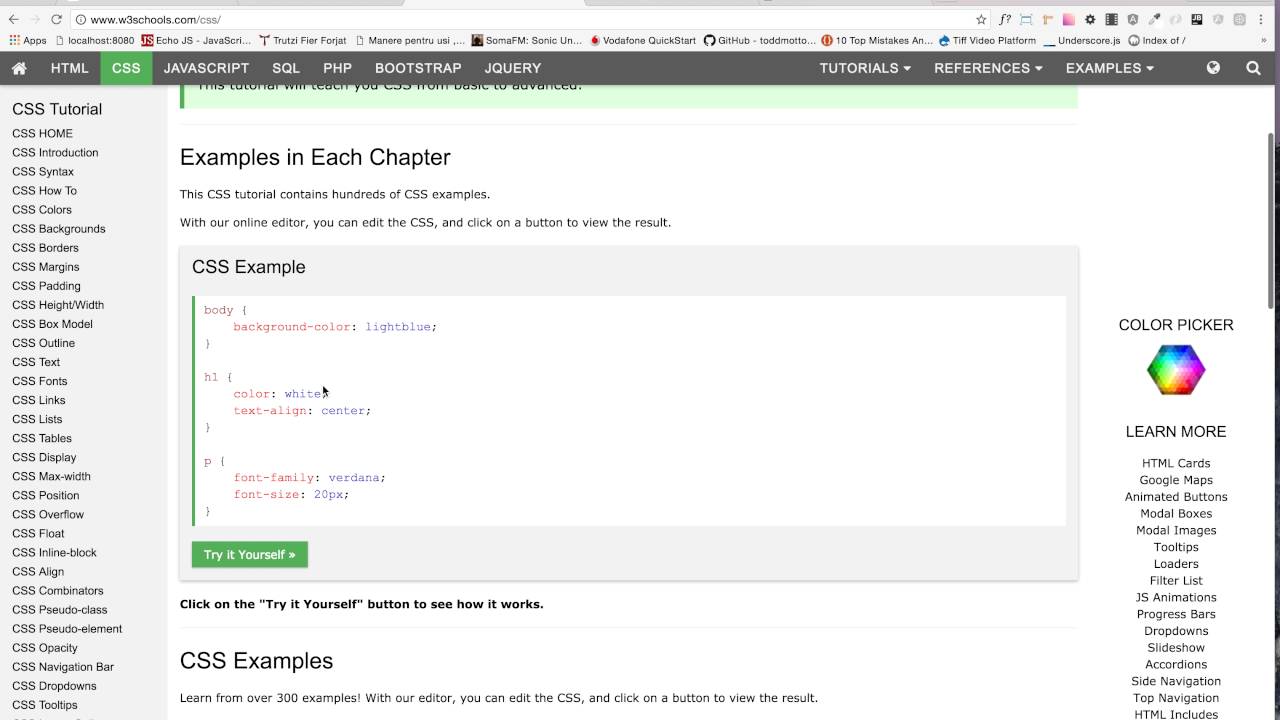Click the WhatFont 'f?' extension icon
The height and width of the screenshot is (720, 1280).
pyautogui.click(x=1005, y=19)
